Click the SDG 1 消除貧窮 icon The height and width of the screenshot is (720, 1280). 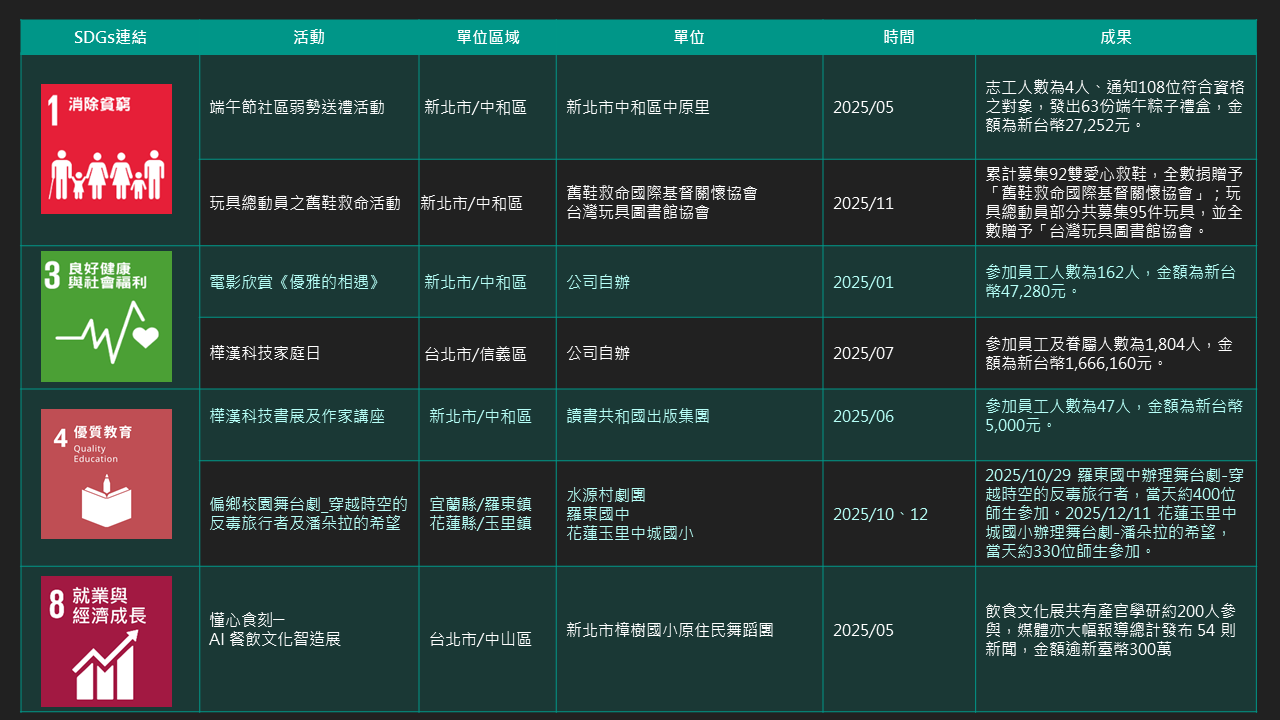tap(106, 149)
